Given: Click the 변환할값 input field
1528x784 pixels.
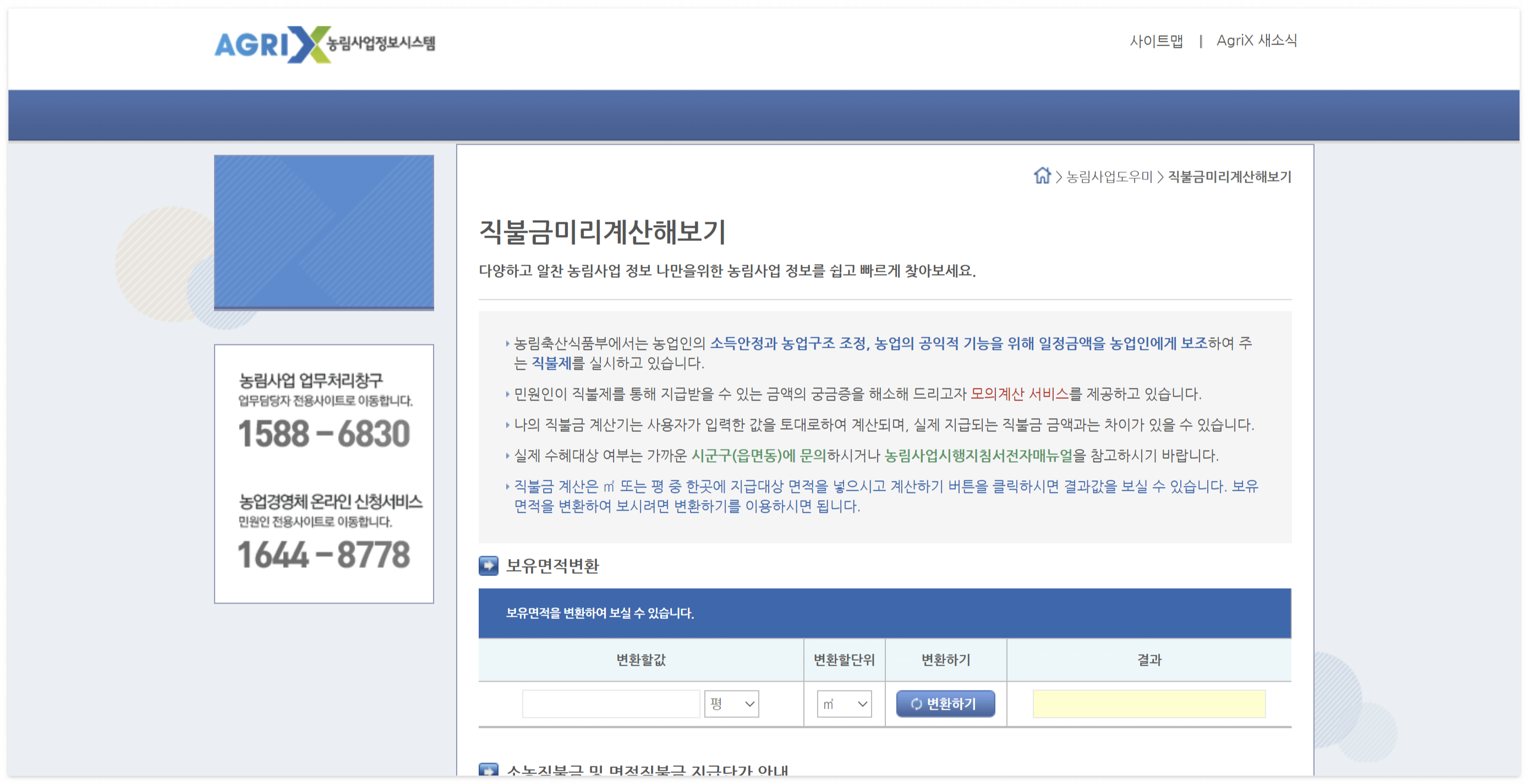Looking at the screenshot, I should pyautogui.click(x=610, y=703).
